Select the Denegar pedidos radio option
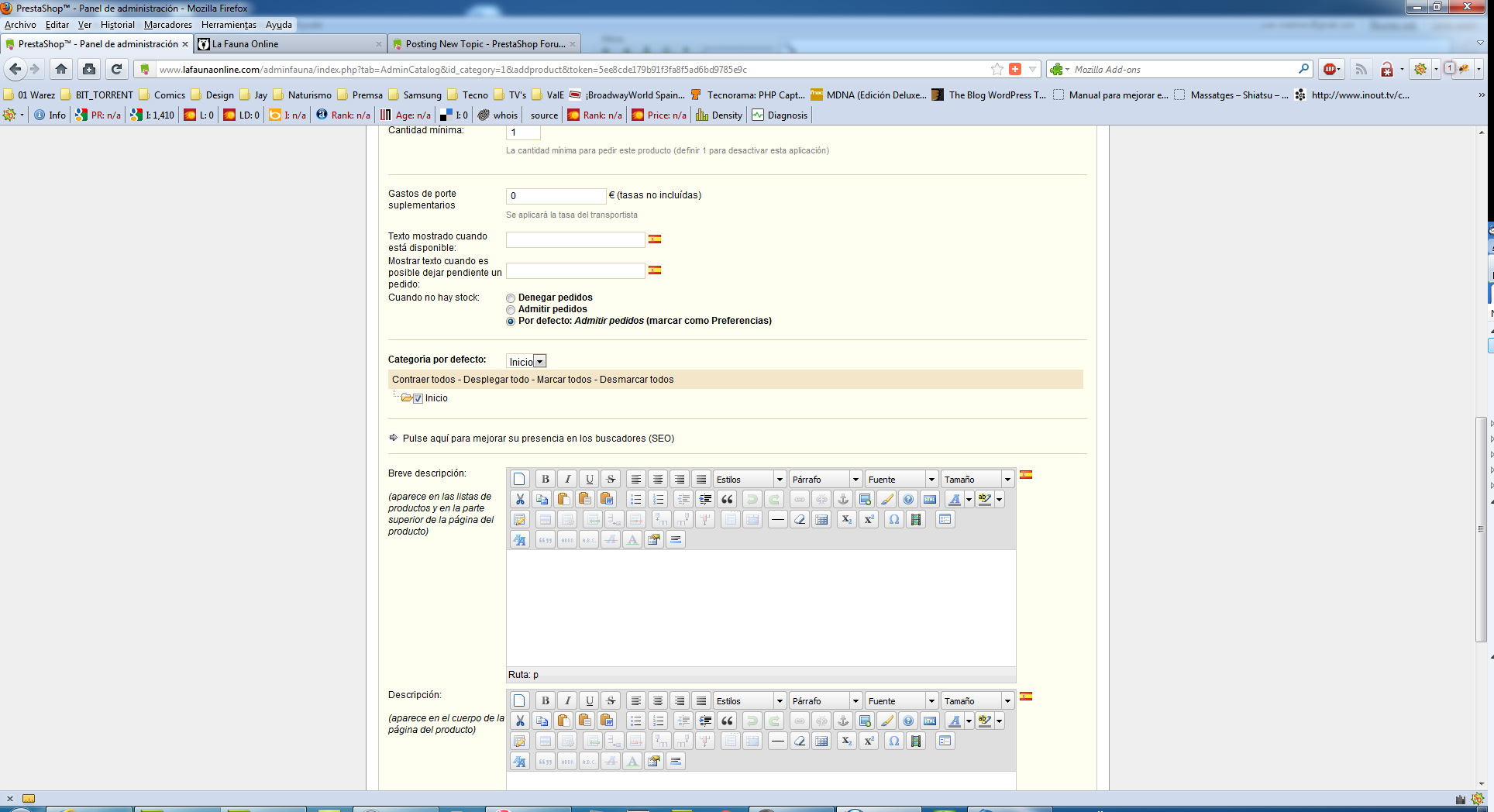The height and width of the screenshot is (812, 1494). pos(511,298)
